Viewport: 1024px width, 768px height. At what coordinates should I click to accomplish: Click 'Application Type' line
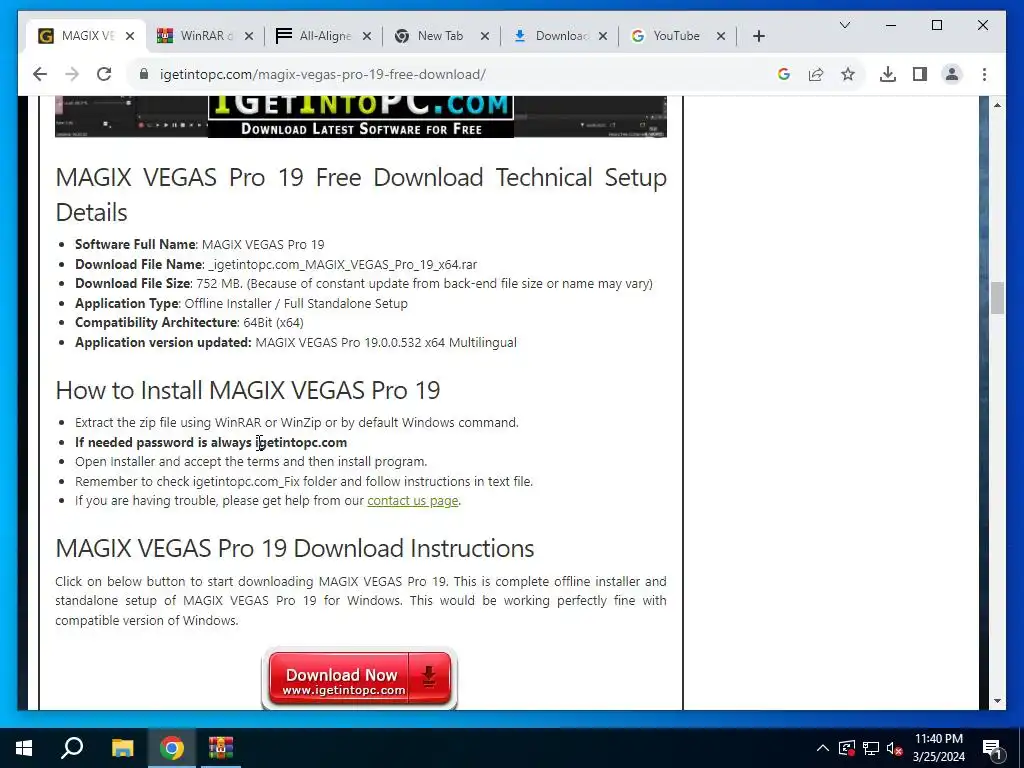(242, 304)
